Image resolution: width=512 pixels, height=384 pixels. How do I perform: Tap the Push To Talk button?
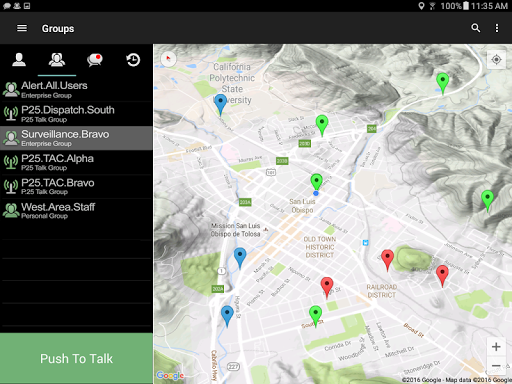76,358
